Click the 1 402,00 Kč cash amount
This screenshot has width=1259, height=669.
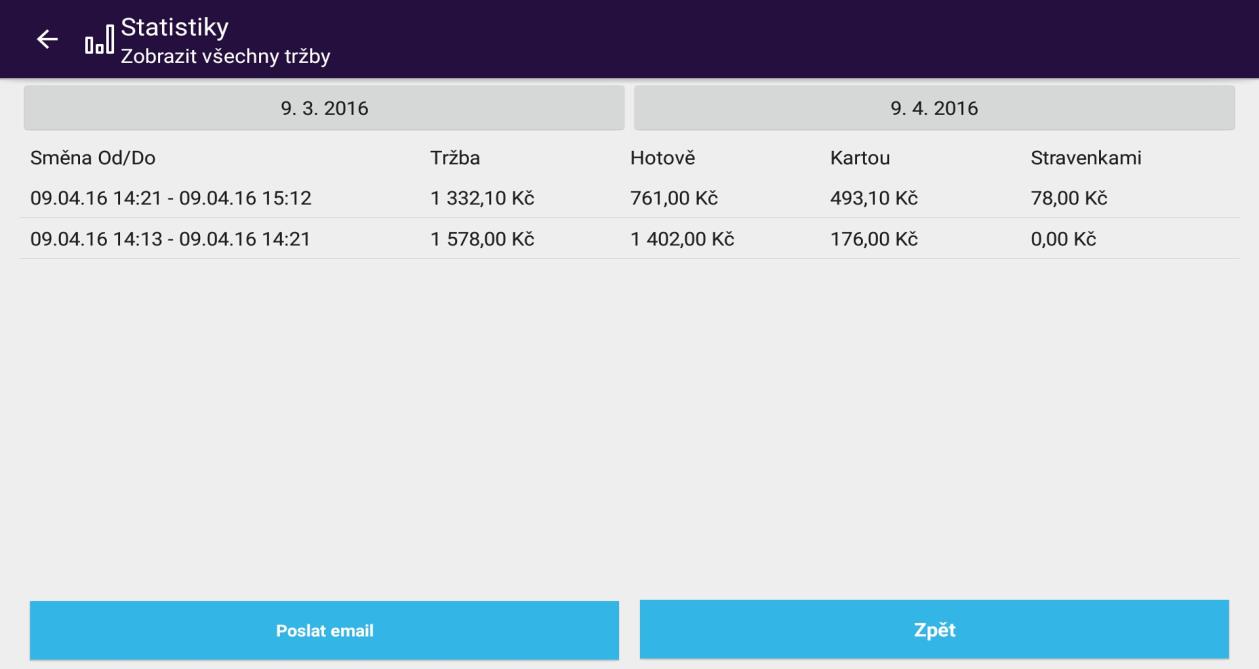point(682,240)
